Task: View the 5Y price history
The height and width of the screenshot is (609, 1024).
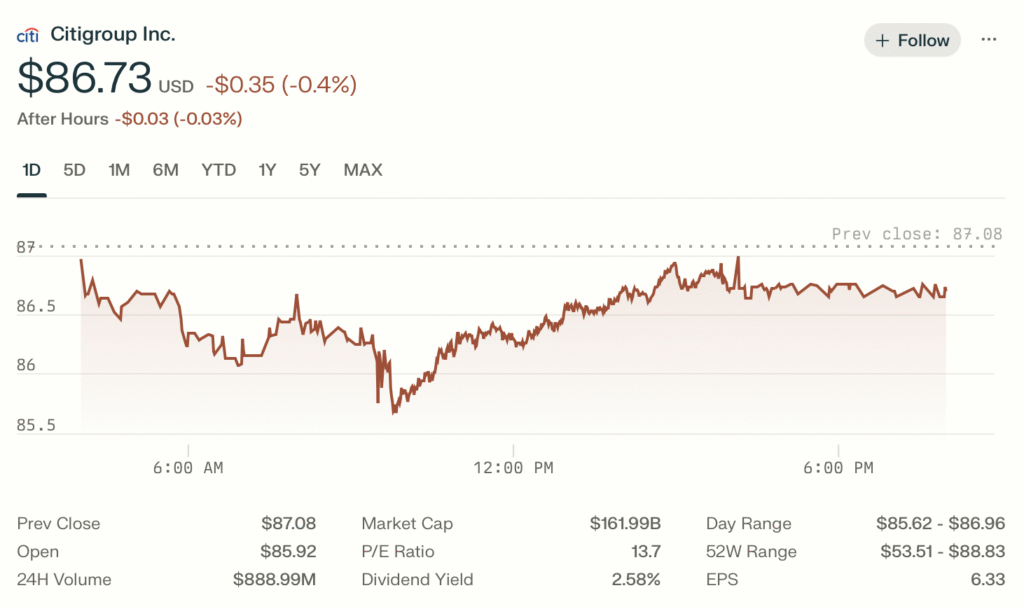Action: point(309,170)
